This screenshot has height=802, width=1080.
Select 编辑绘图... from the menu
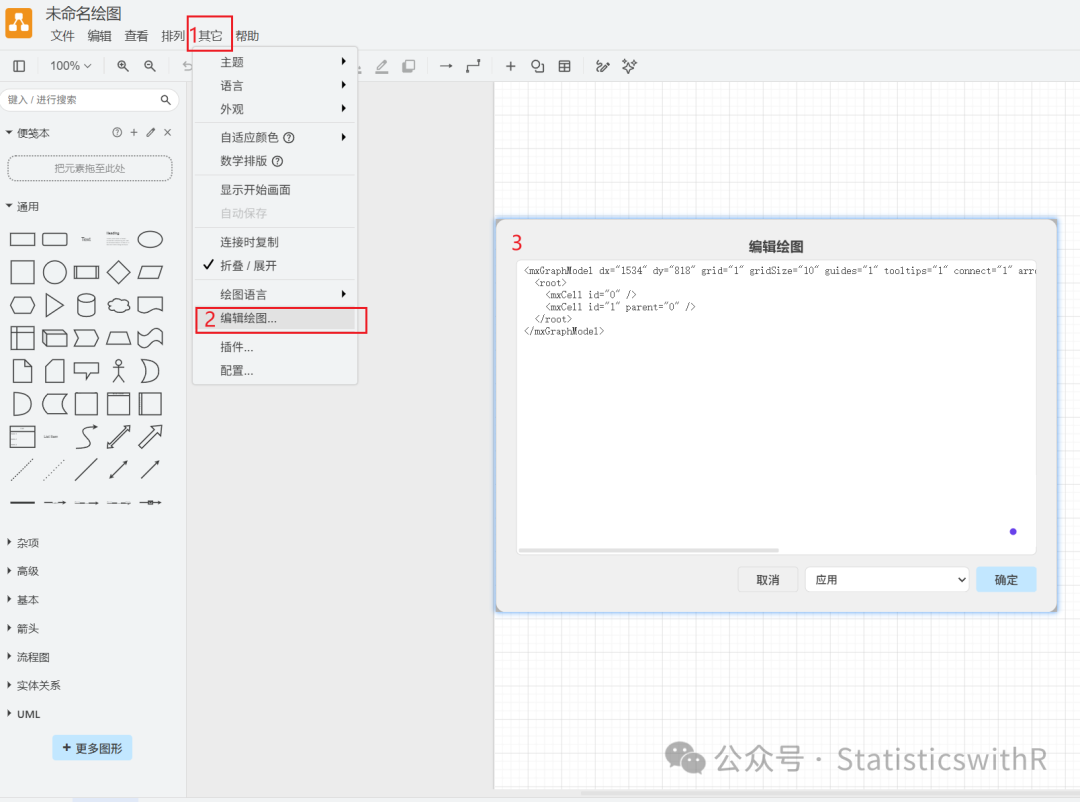(x=249, y=319)
